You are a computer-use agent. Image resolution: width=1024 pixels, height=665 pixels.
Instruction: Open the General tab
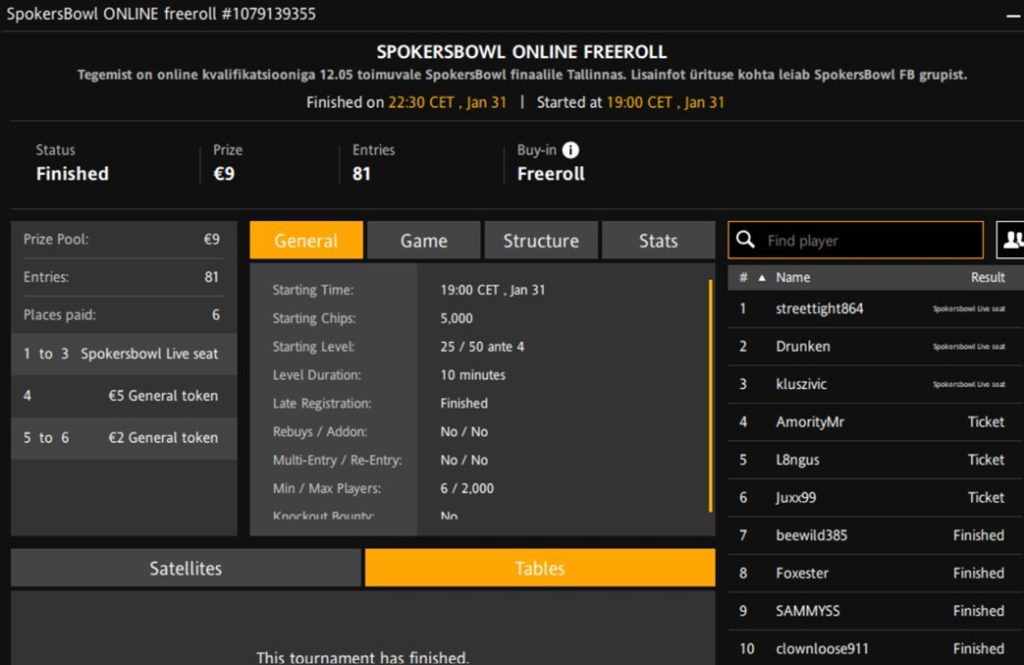click(x=306, y=241)
